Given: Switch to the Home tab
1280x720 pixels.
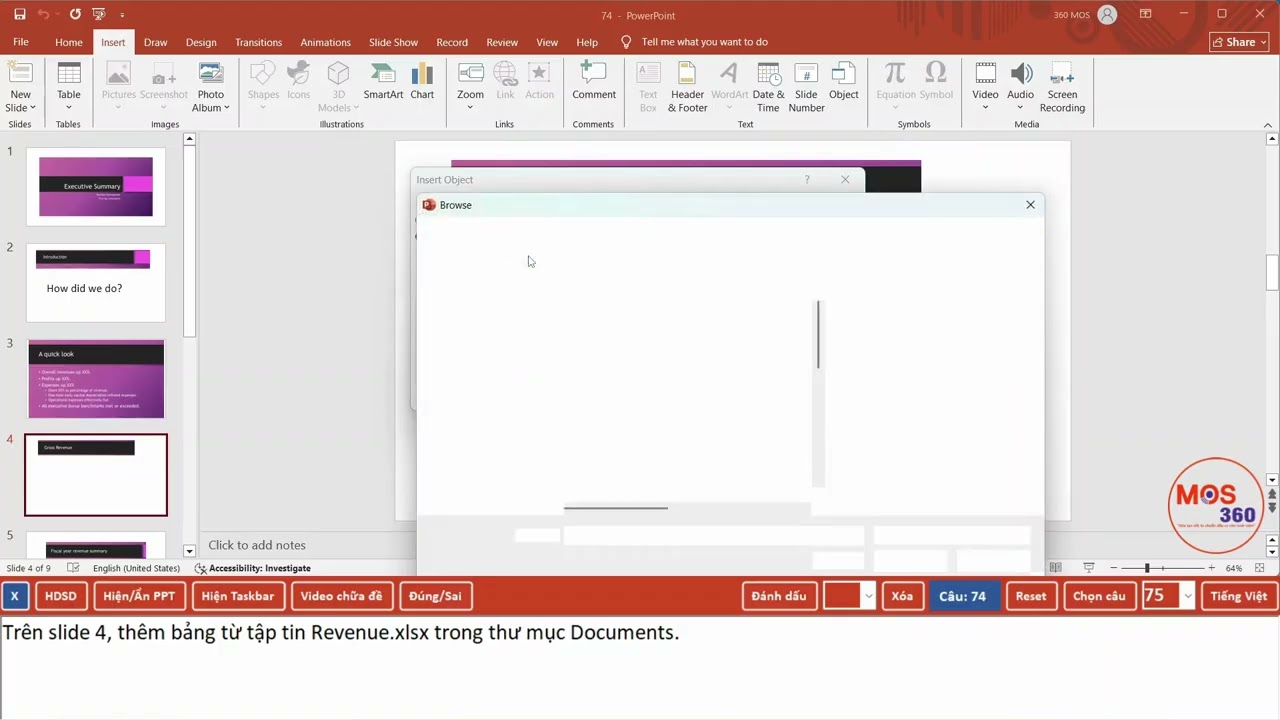Looking at the screenshot, I should click(69, 42).
